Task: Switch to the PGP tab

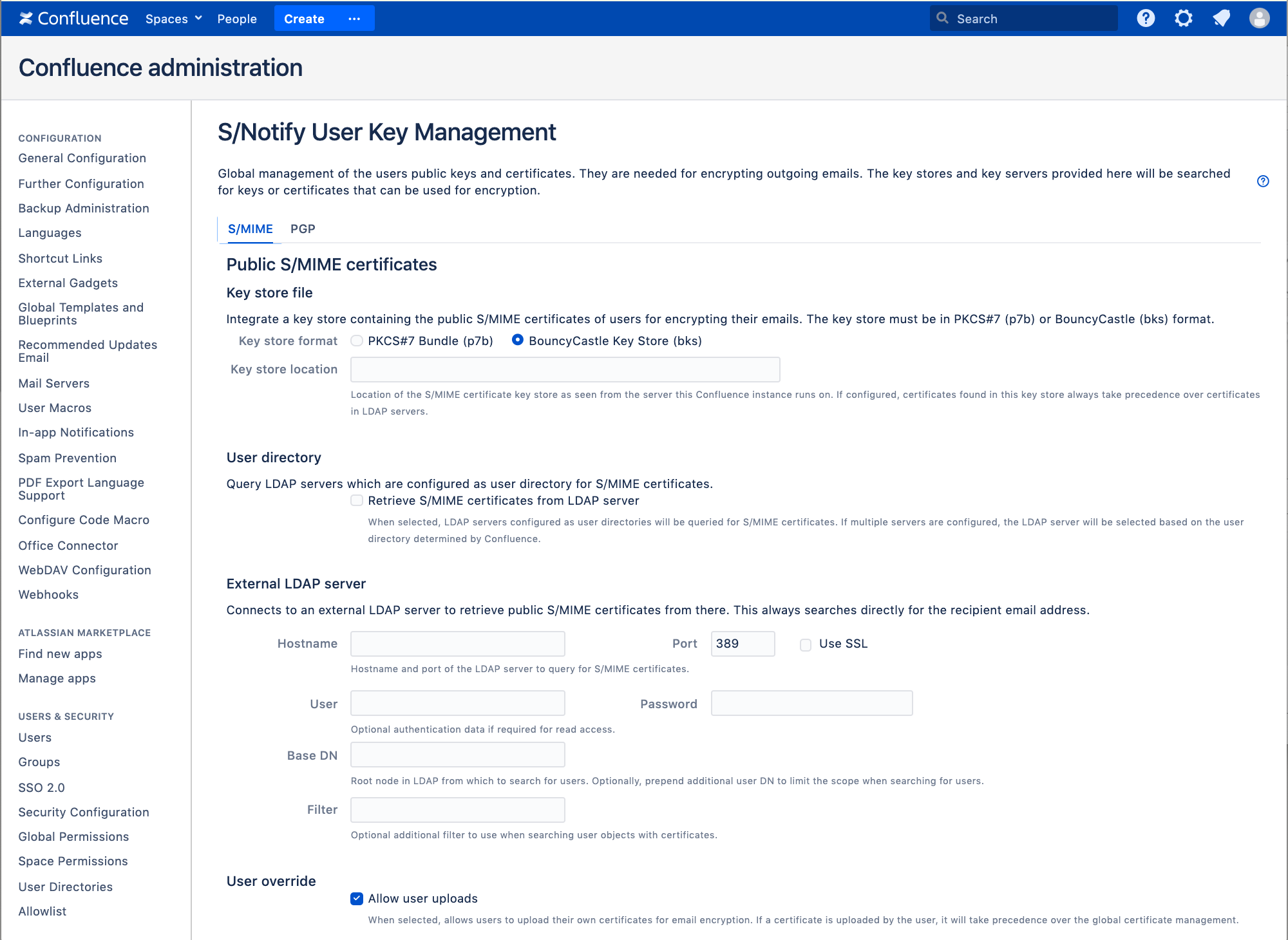Action: tap(303, 229)
